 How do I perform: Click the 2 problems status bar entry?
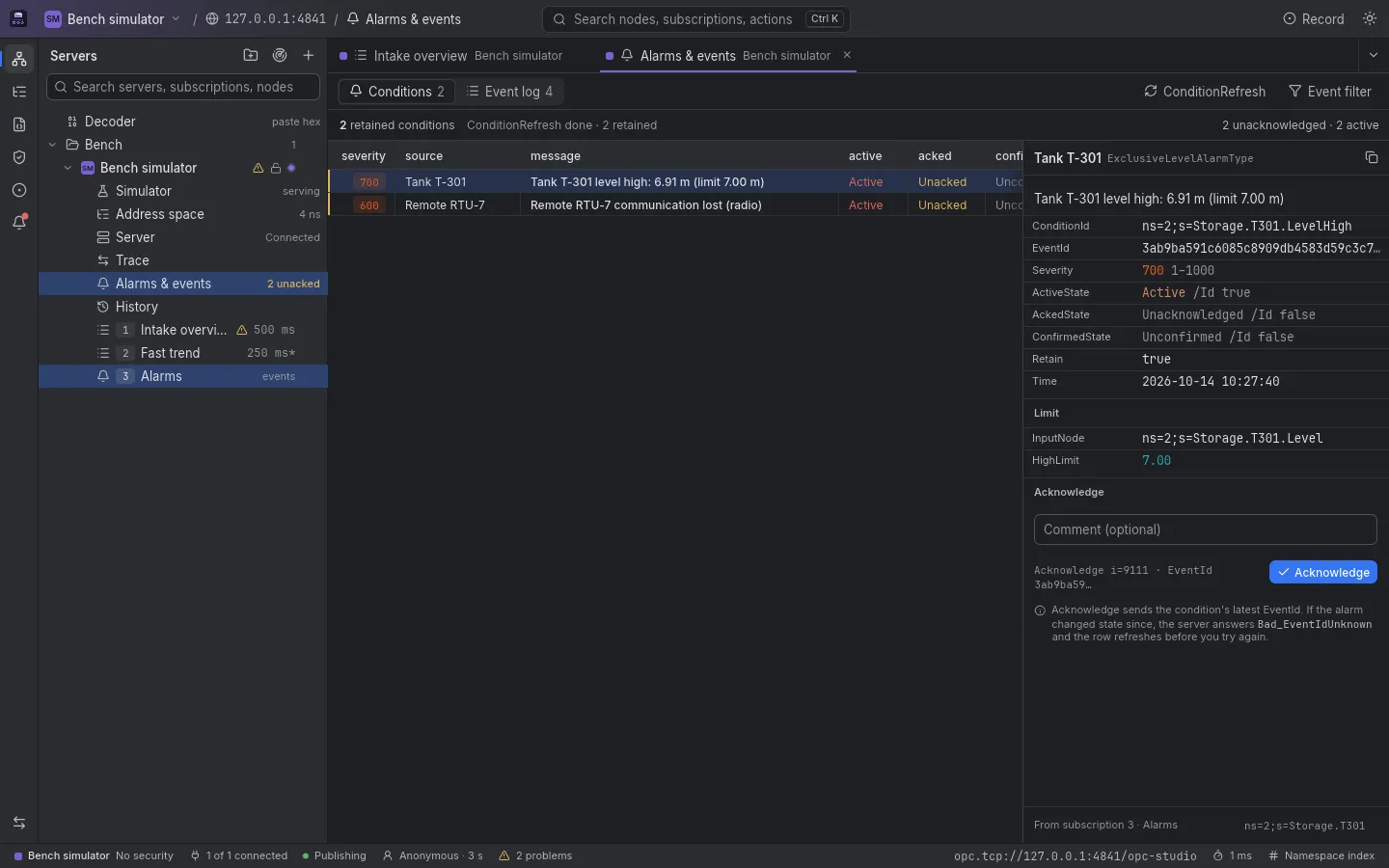point(535,855)
